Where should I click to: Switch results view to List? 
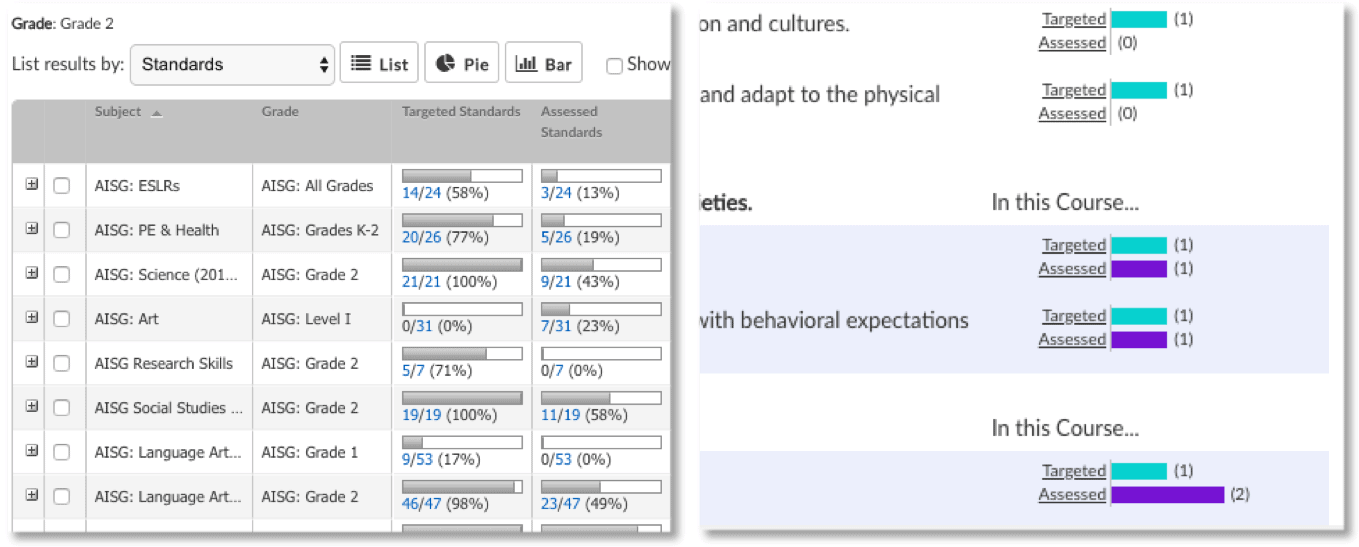380,64
